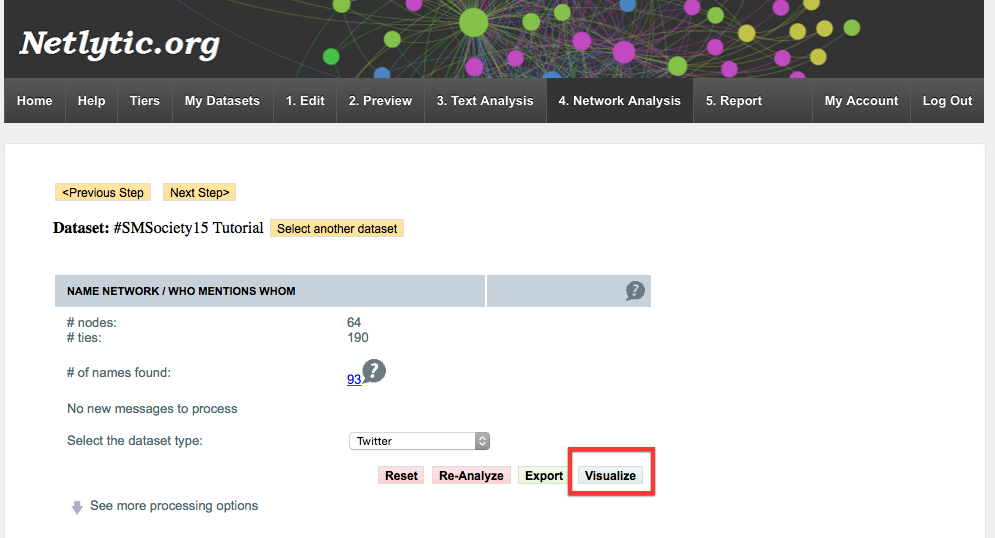This screenshot has height=538, width=995.
Task: Click the 'No new messages to process' text
Action: [x=152, y=409]
